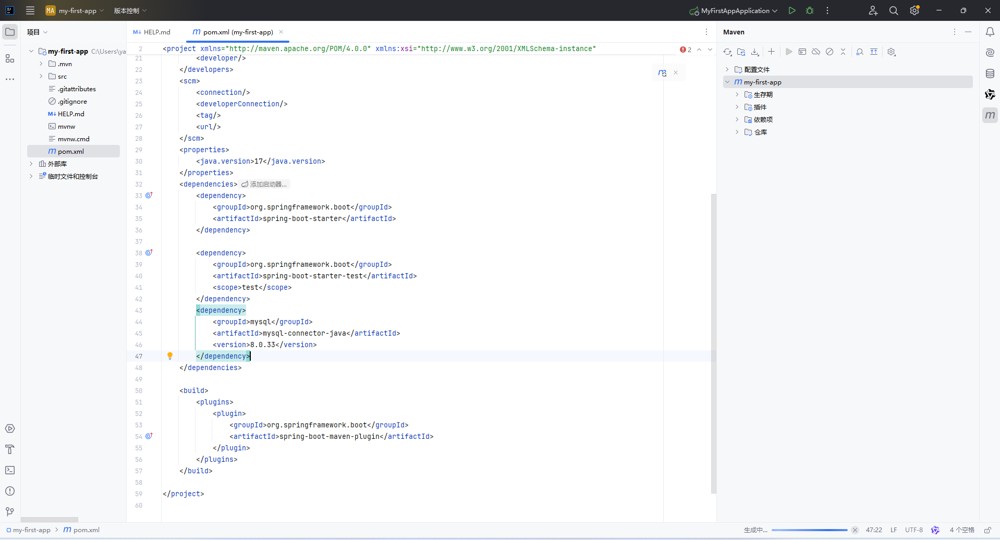The height and width of the screenshot is (540, 1000).
Task: Open the Database tool window icon
Action: tap(990, 73)
